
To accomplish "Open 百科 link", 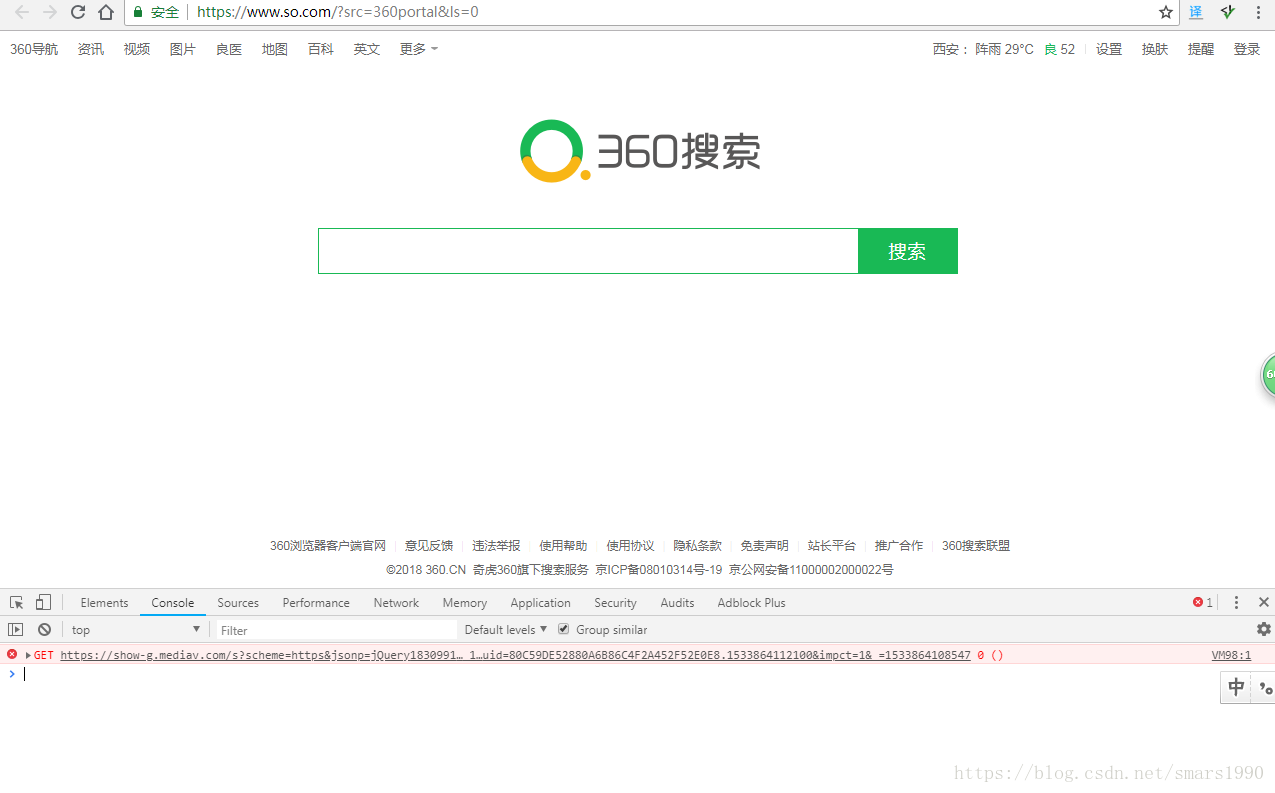I will pyautogui.click(x=321, y=49).
